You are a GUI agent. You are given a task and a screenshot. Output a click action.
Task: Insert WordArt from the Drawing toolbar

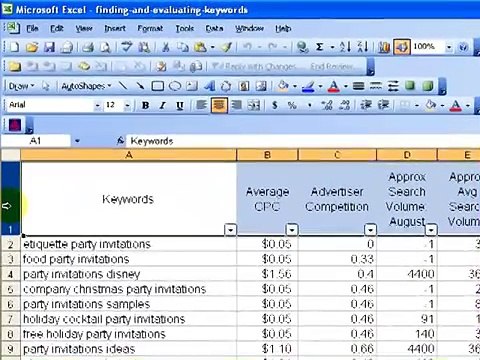209,86
